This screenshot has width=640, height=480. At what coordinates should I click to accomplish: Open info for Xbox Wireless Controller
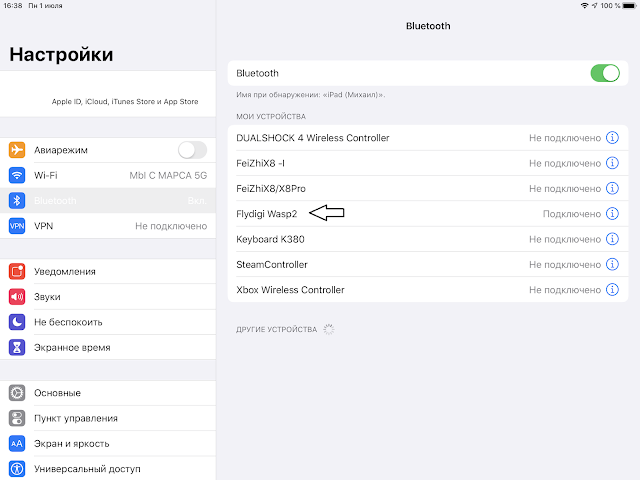(612, 289)
